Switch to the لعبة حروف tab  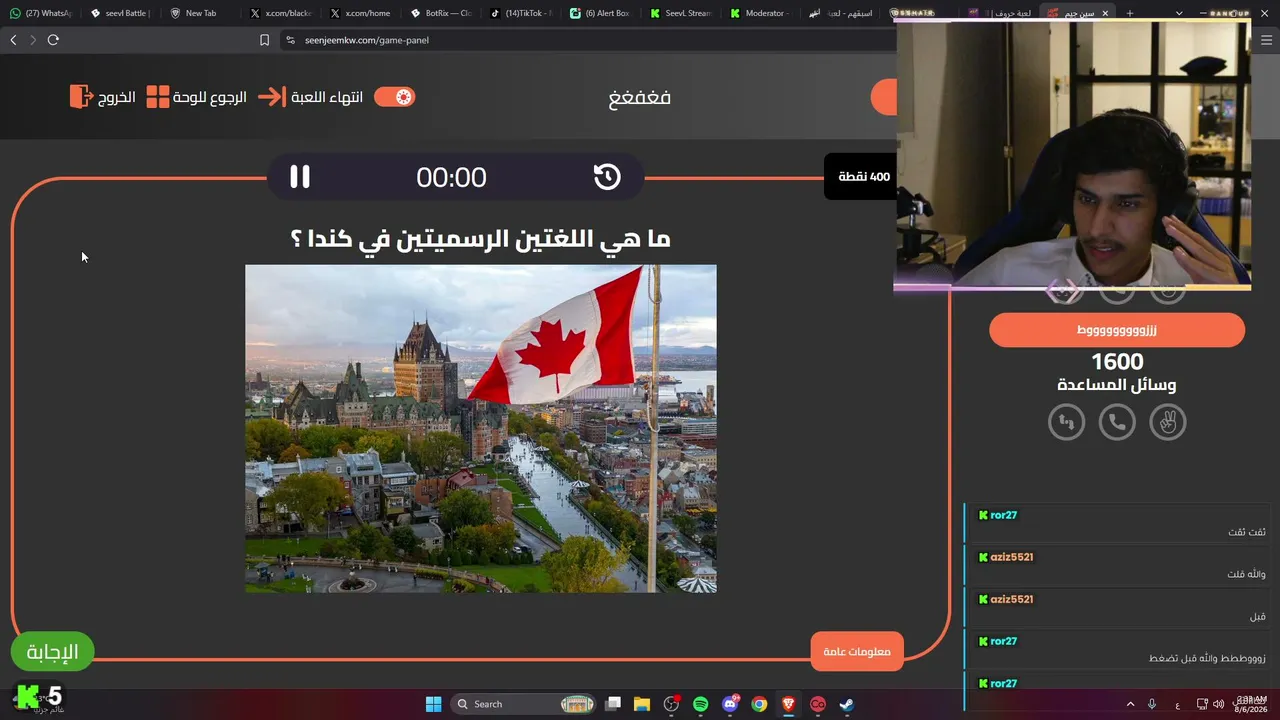(x=1000, y=13)
